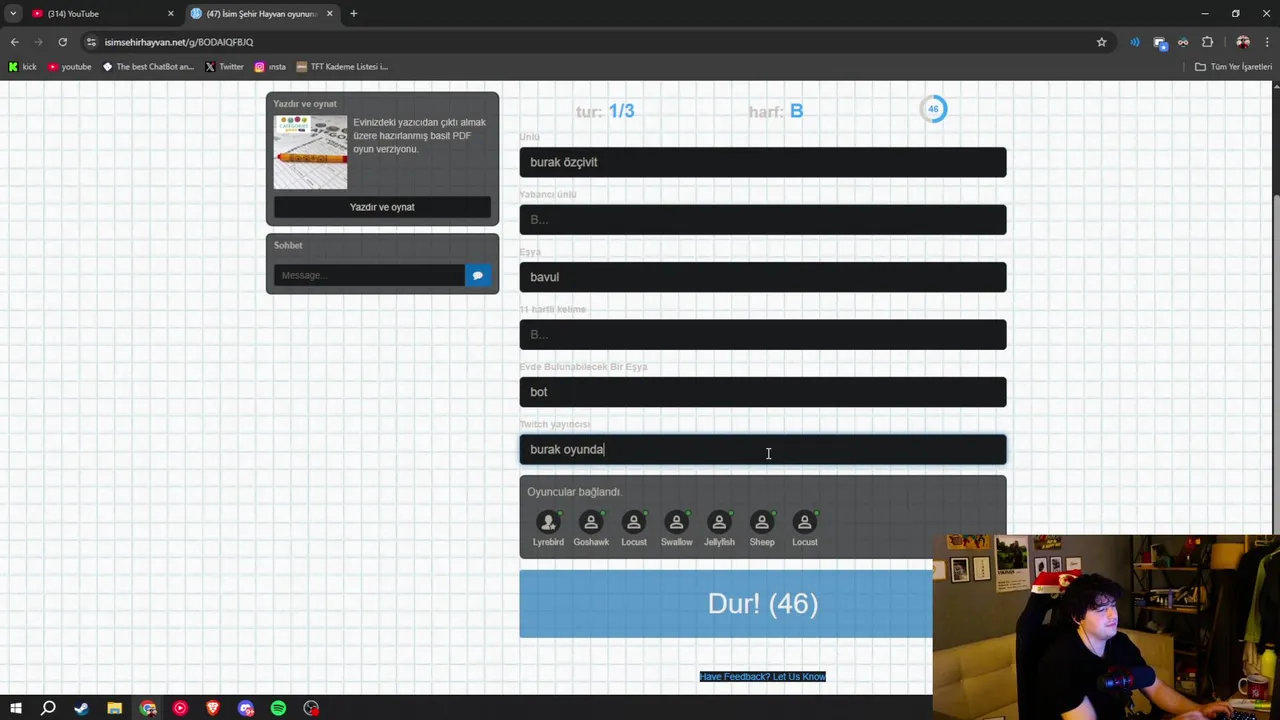Open the browser extensions puzzle menu
The width and height of the screenshot is (1280, 720).
pyautogui.click(x=1207, y=42)
